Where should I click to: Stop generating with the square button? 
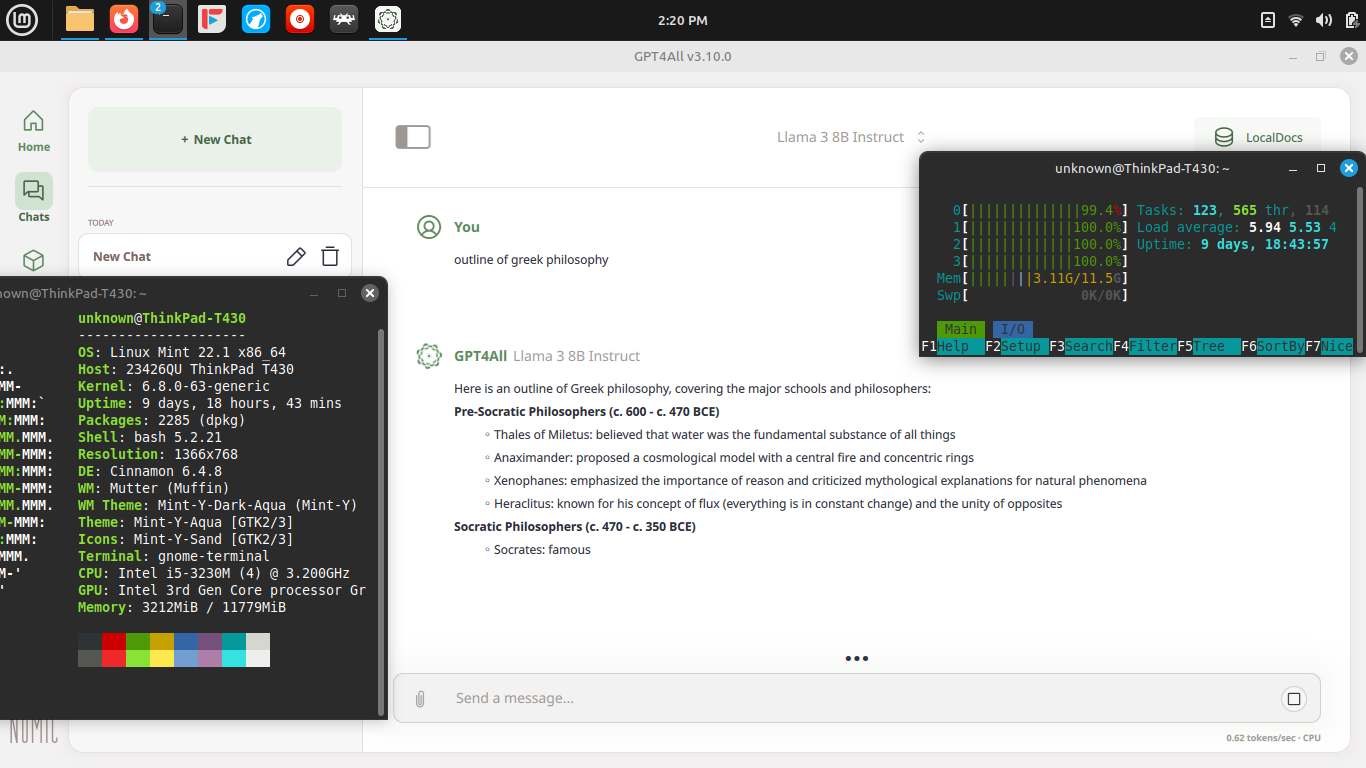[x=1293, y=699]
